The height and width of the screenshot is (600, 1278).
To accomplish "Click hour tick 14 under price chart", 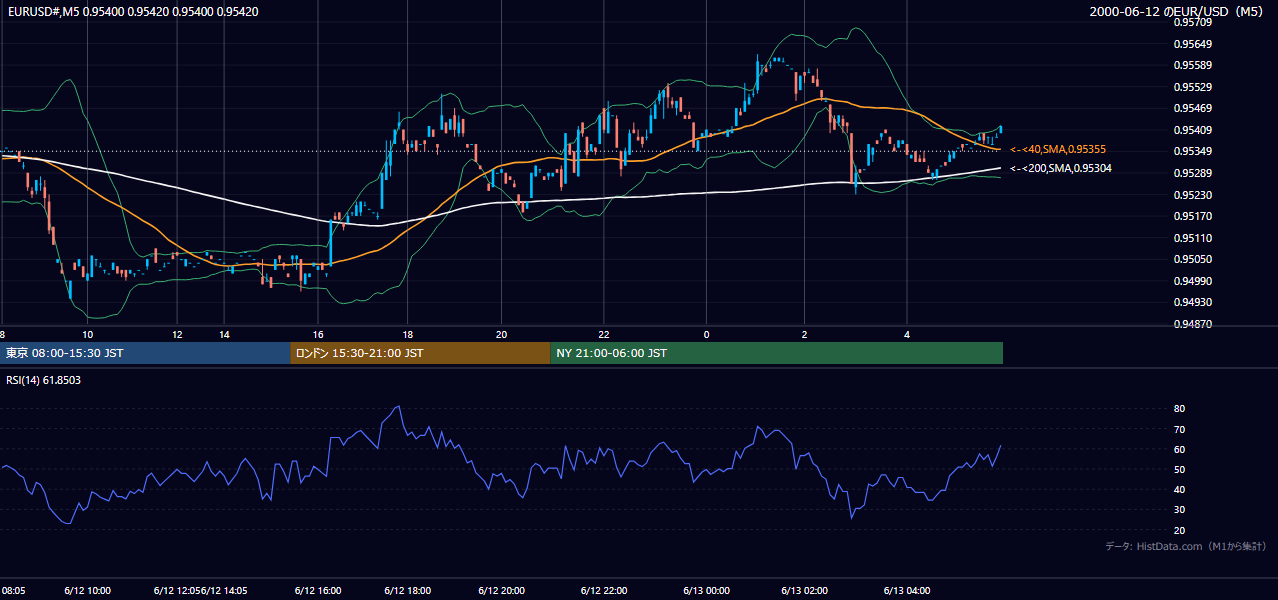I will tap(225, 335).
